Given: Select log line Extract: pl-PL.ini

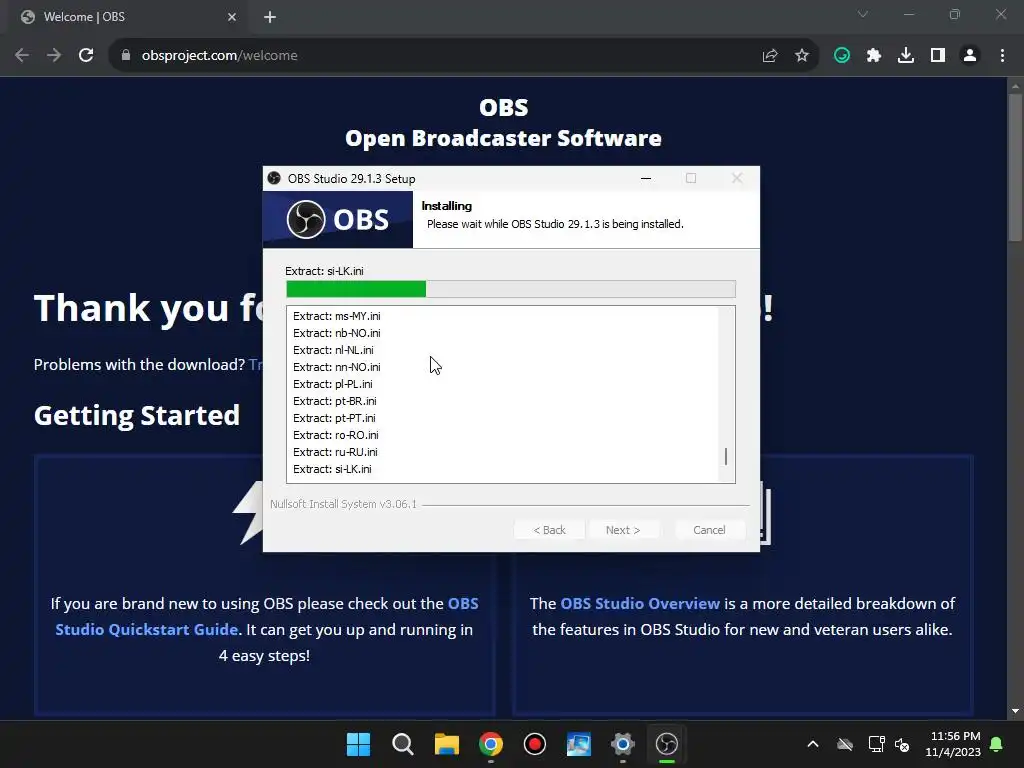Looking at the screenshot, I should click(332, 384).
